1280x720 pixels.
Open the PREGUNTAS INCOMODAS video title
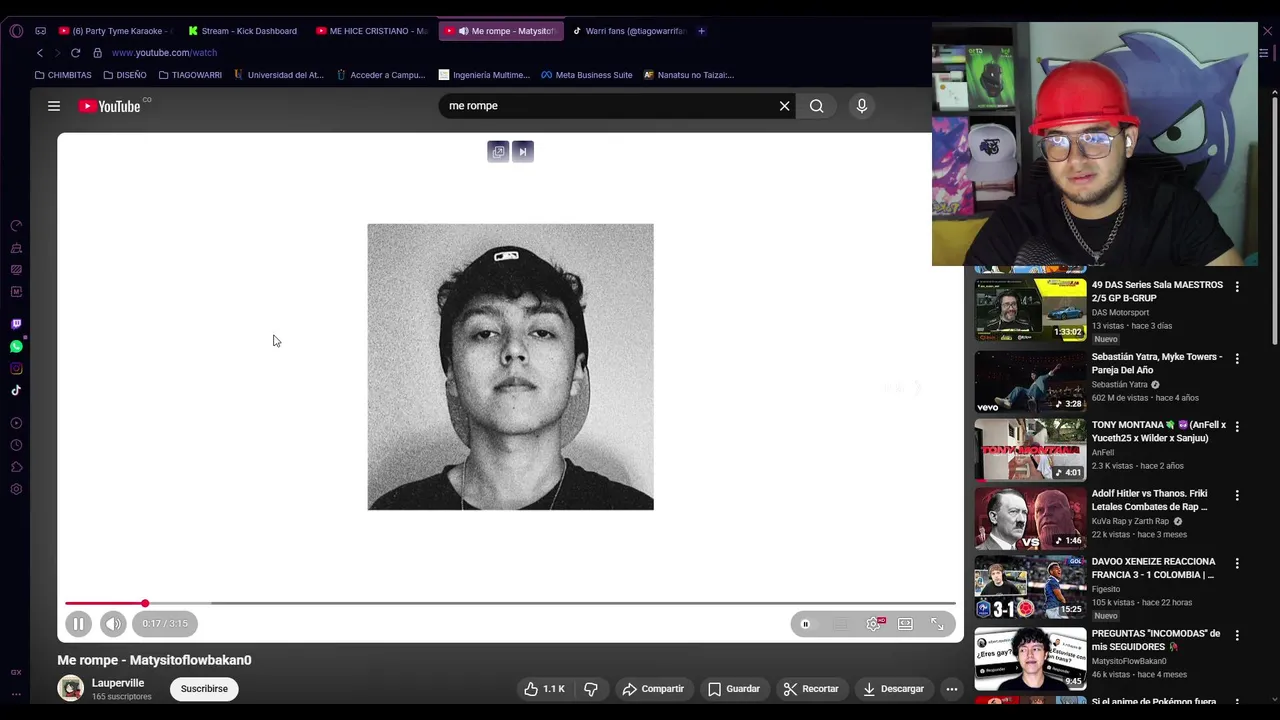tap(1156, 640)
